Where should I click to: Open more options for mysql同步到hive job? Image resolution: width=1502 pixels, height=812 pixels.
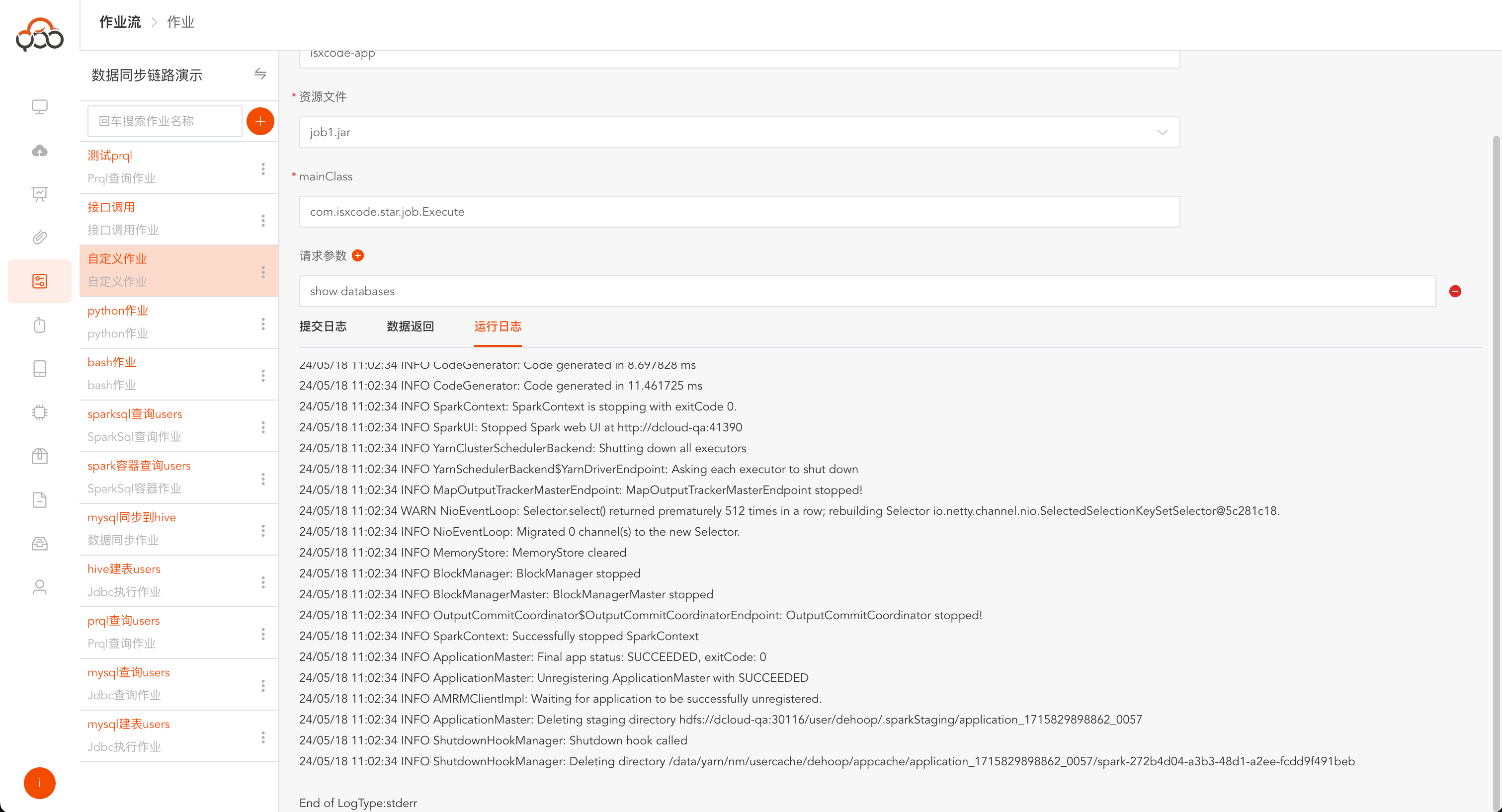tap(263, 530)
